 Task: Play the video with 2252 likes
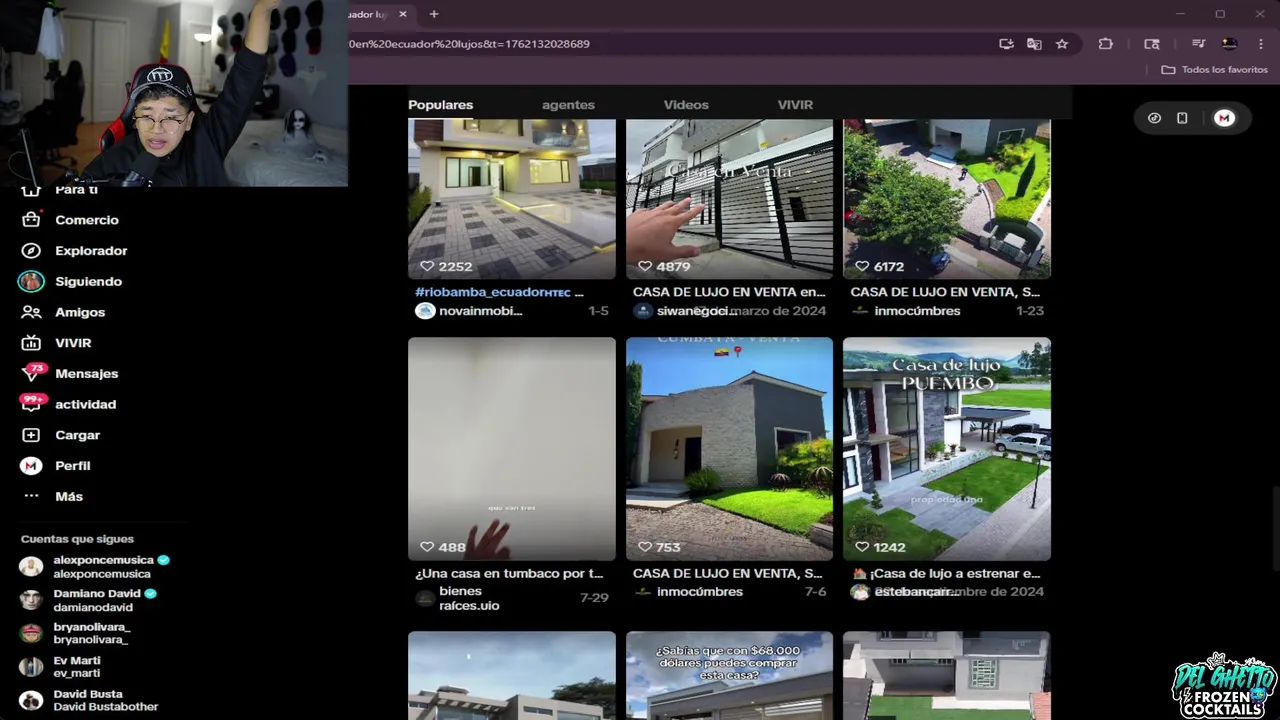pyautogui.click(x=512, y=198)
